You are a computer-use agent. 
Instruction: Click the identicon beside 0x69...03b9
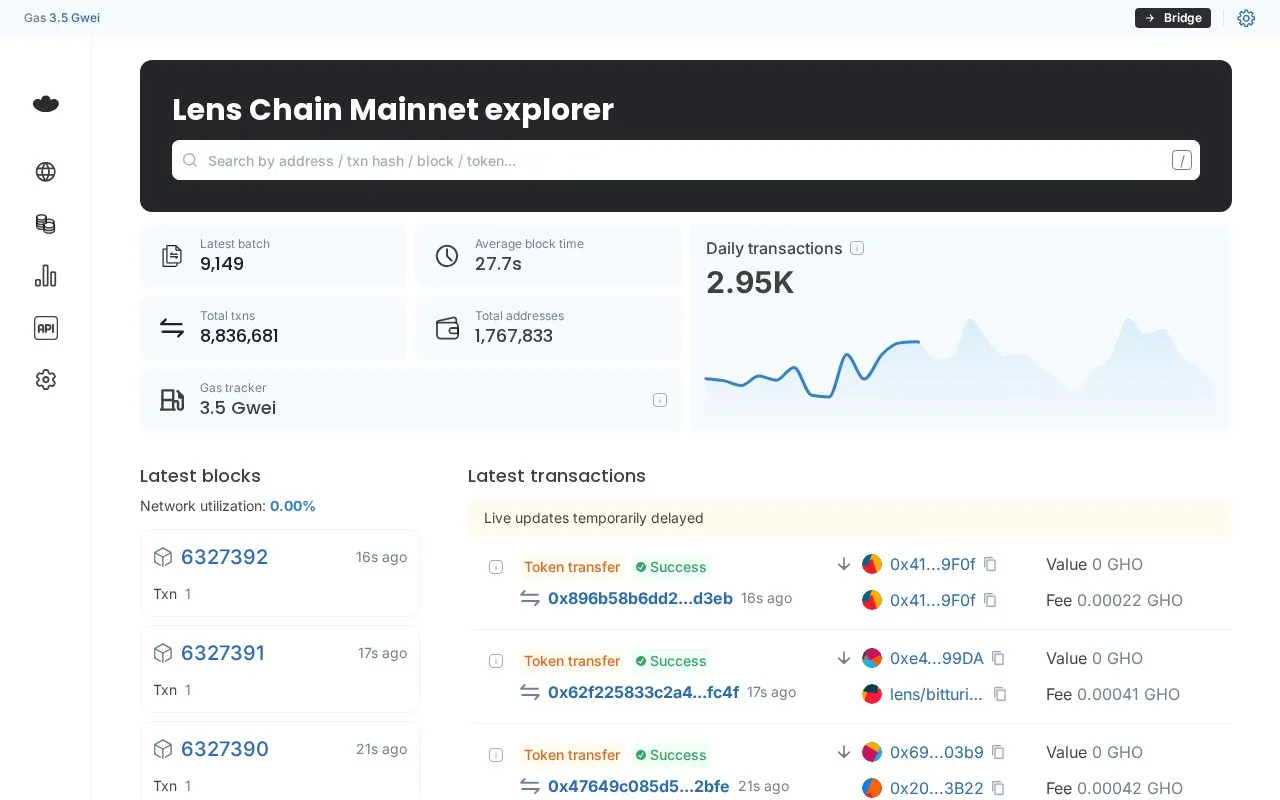coord(872,752)
